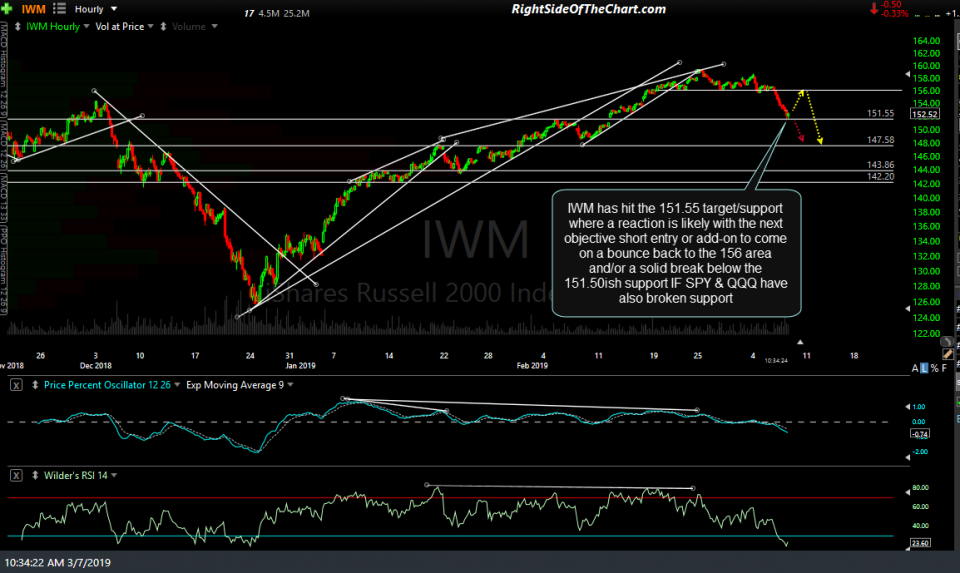Open the watchlist list icon beside IWM

(x=59, y=9)
